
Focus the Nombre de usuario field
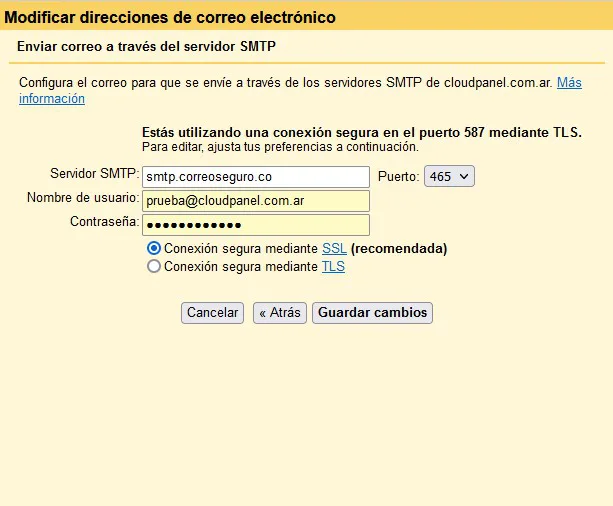tap(256, 201)
